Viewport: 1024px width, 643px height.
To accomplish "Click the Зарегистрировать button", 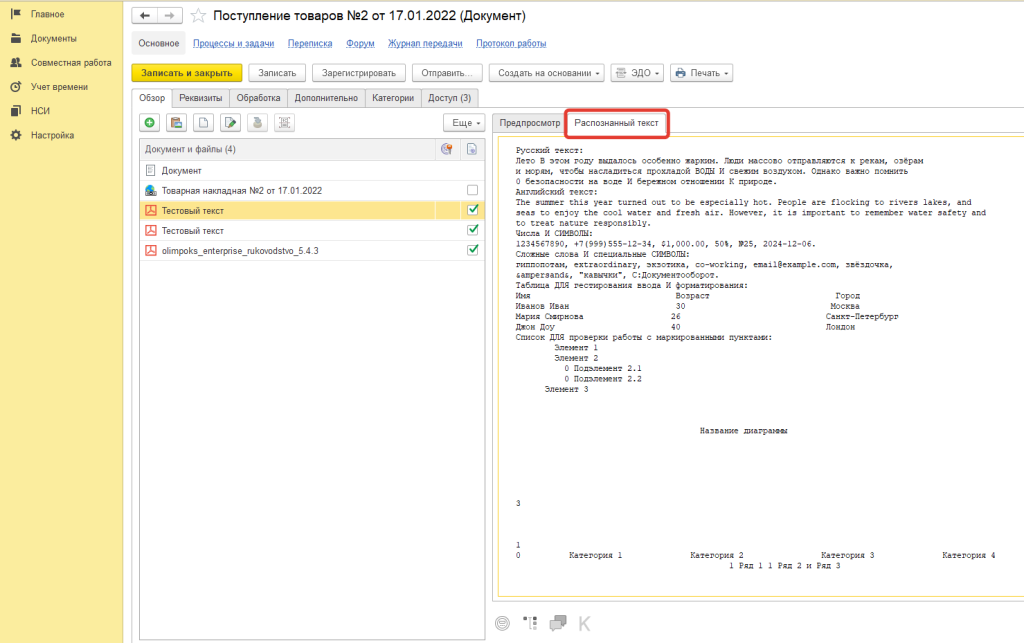I will coord(359,73).
